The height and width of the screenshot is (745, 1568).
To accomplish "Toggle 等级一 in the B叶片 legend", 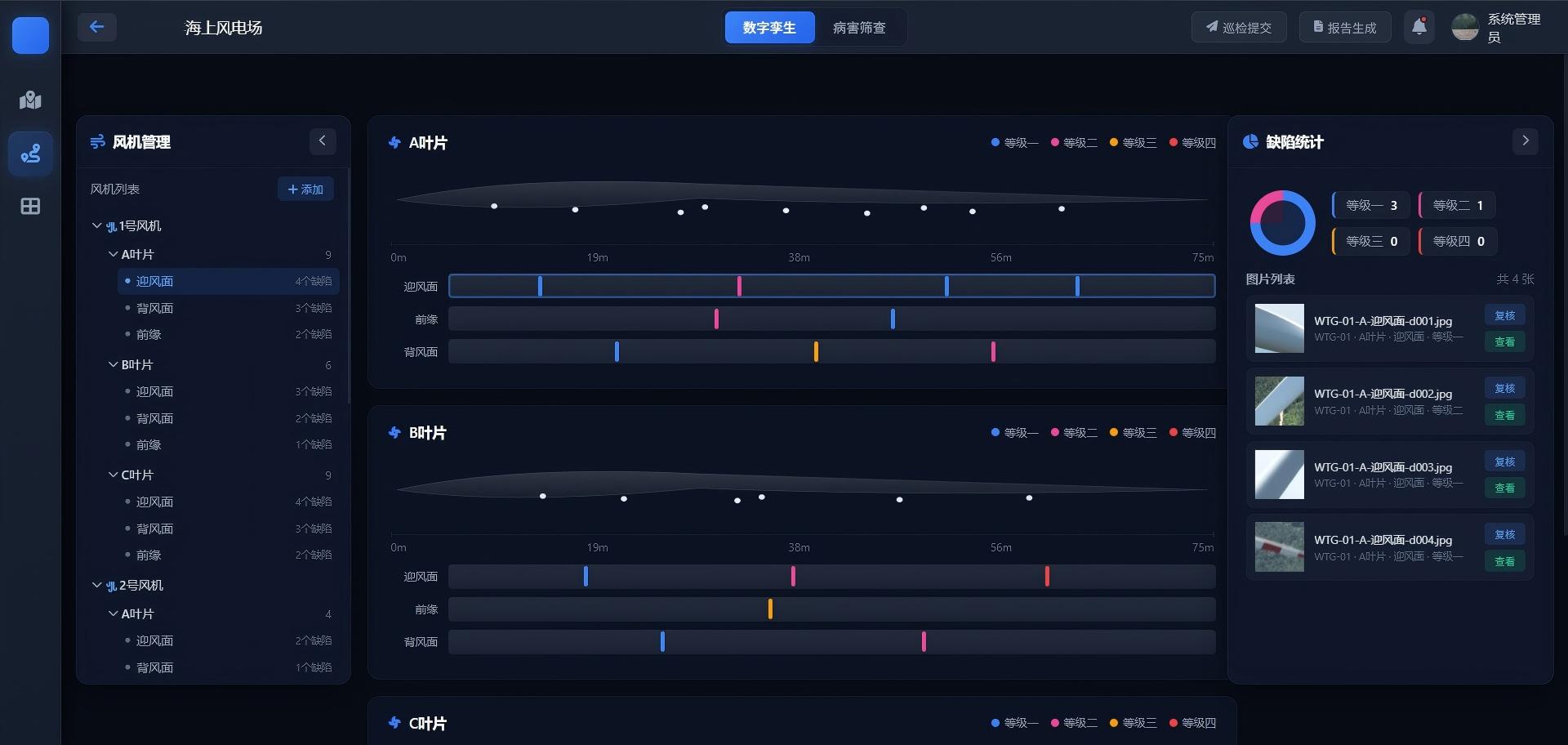I will pos(1014,433).
